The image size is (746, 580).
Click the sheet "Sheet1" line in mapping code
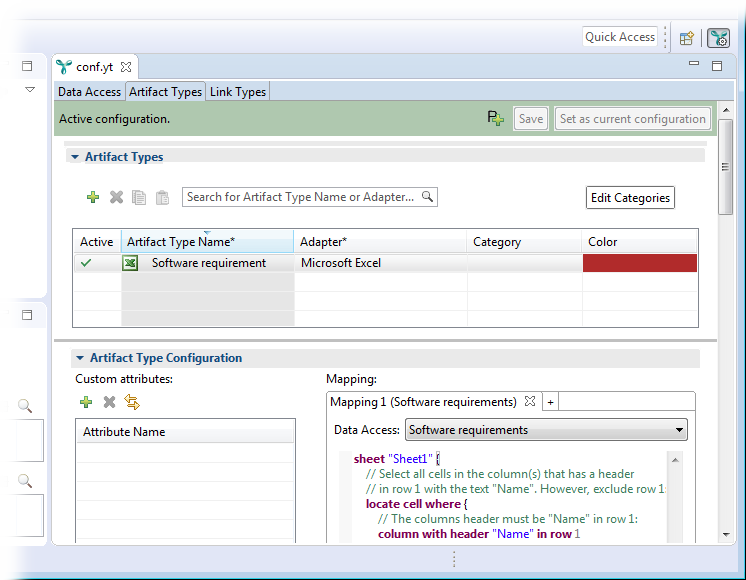click(x=396, y=459)
